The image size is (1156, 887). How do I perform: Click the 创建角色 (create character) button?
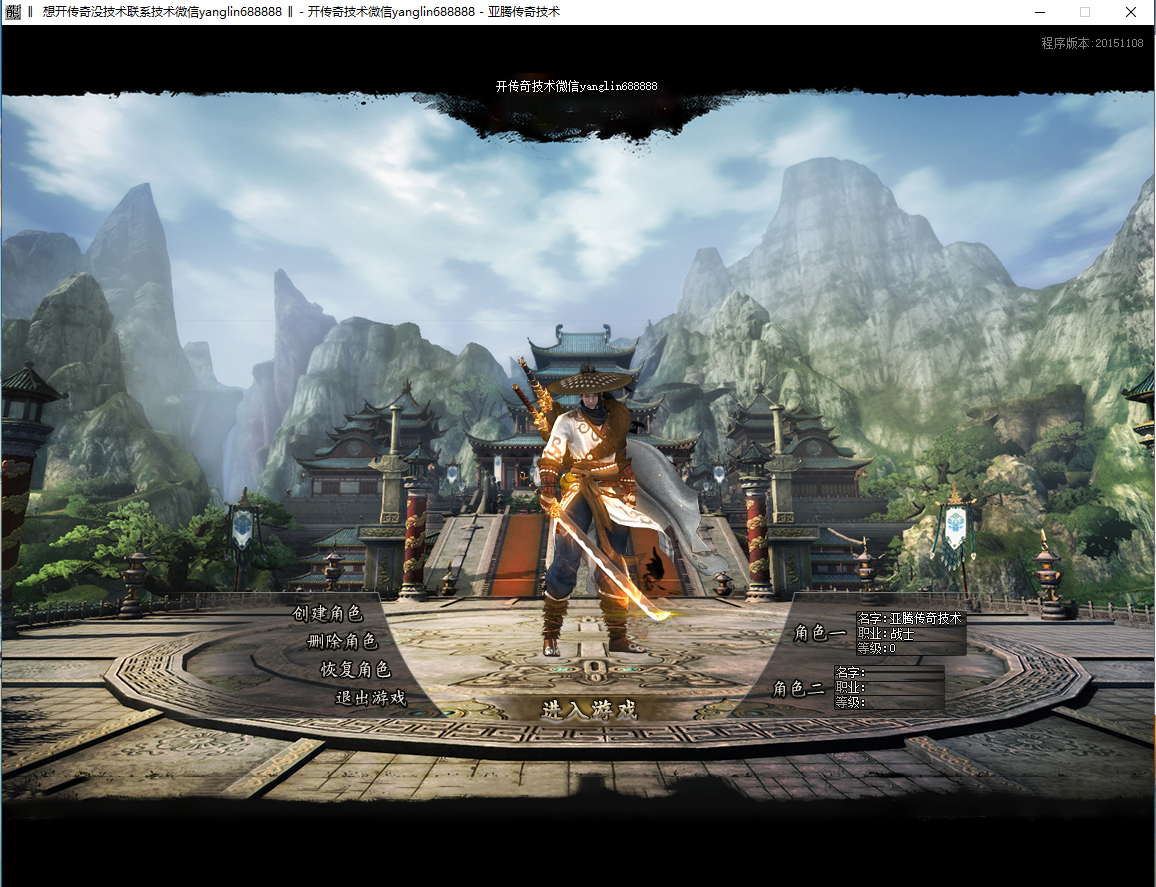coord(327,613)
